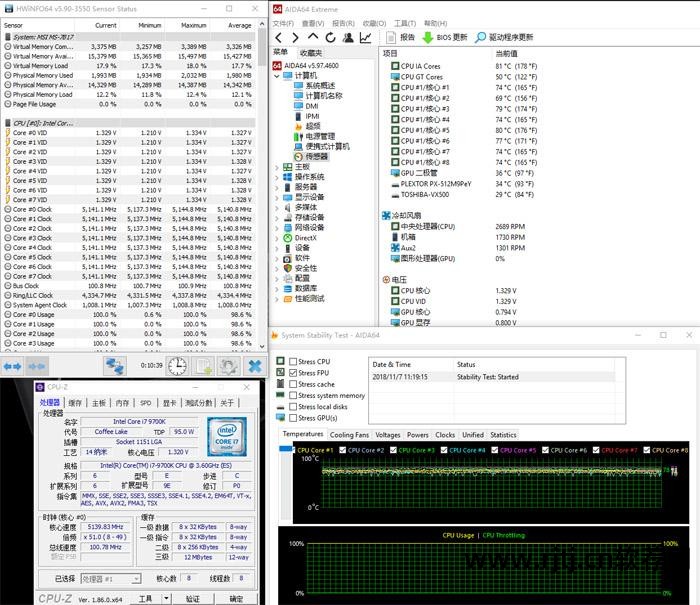Expand the 显示设备 tree node

point(277,197)
